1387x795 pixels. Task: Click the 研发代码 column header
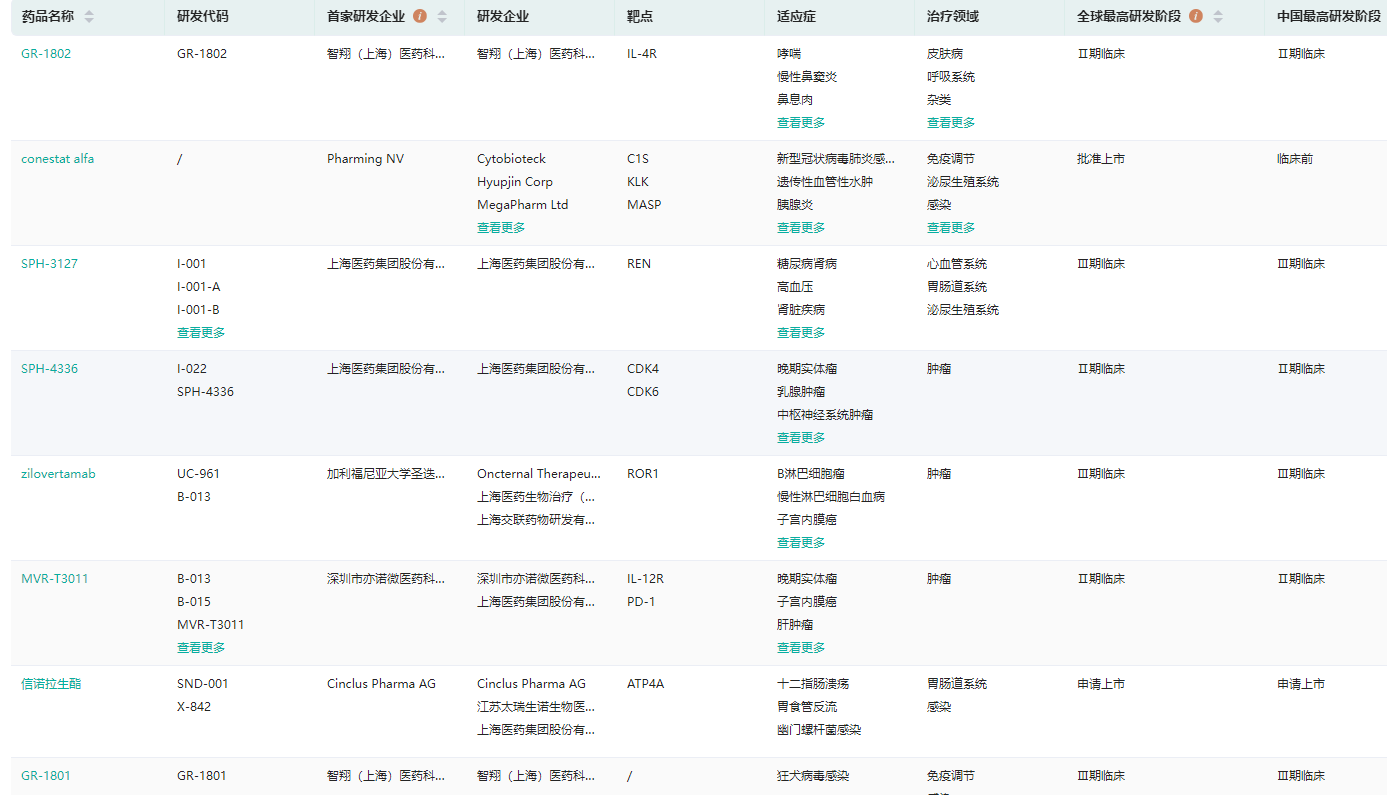coord(203,17)
